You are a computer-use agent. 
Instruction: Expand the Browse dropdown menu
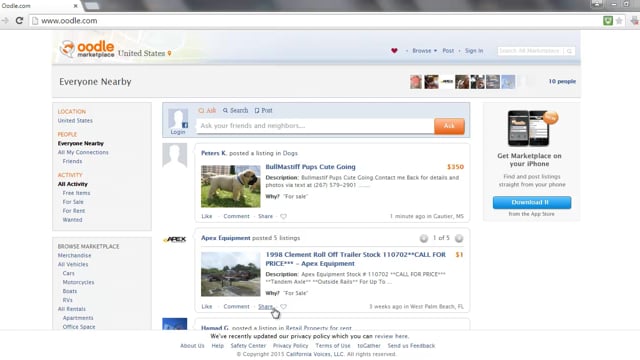point(424,51)
